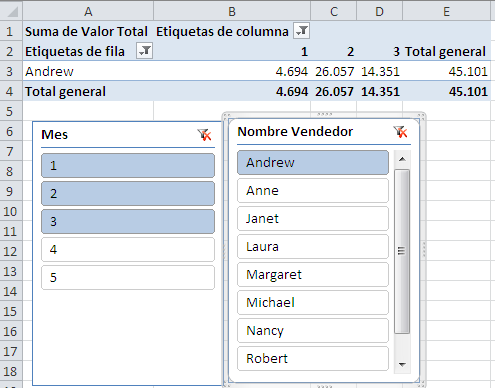The image size is (495, 388).
Task: Choose Laura in Nombre Vendedor slicer
Action: tap(313, 246)
